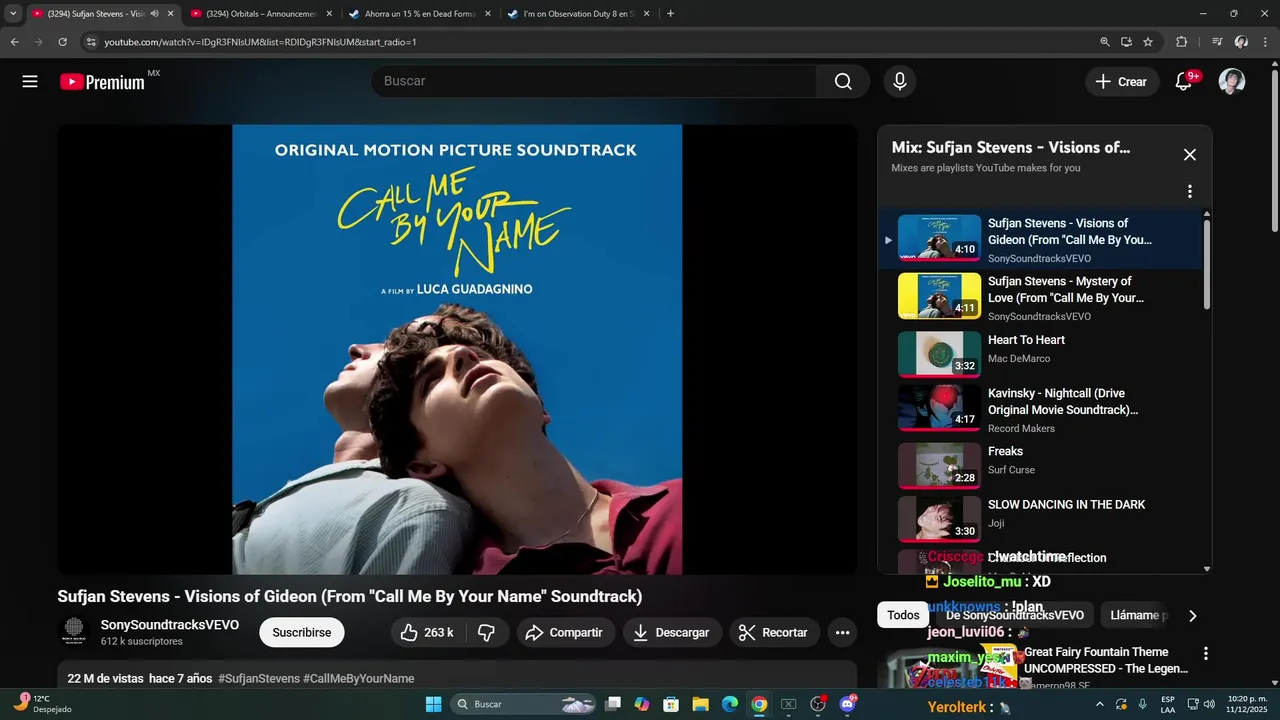Close the Mix playlist panel
The width and height of the screenshot is (1280, 720).
point(1190,155)
